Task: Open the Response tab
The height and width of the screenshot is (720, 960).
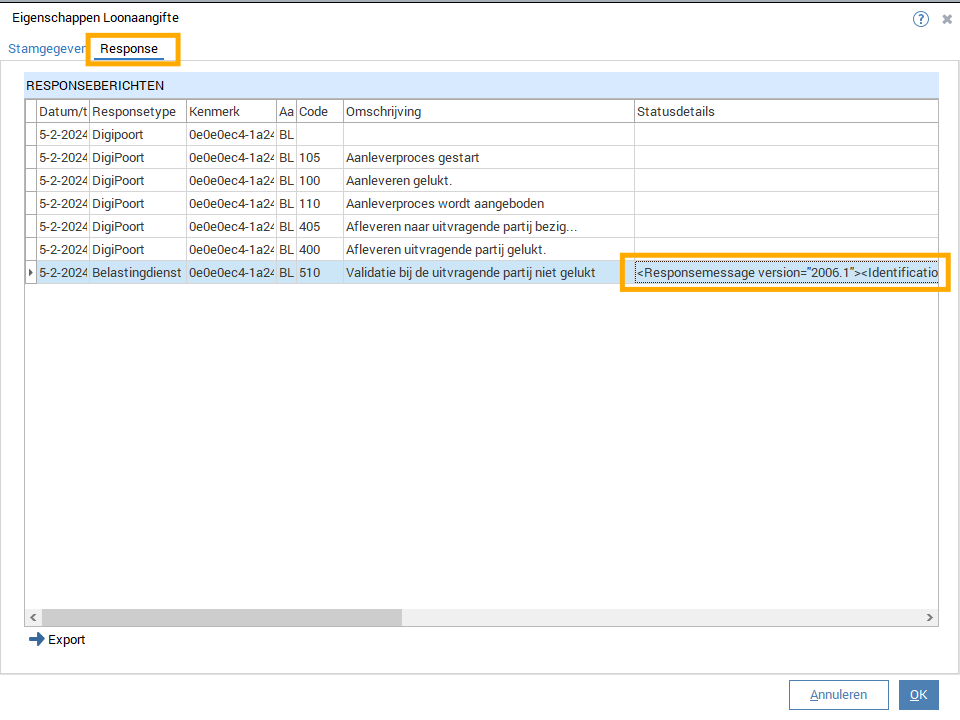Action: tap(129, 49)
